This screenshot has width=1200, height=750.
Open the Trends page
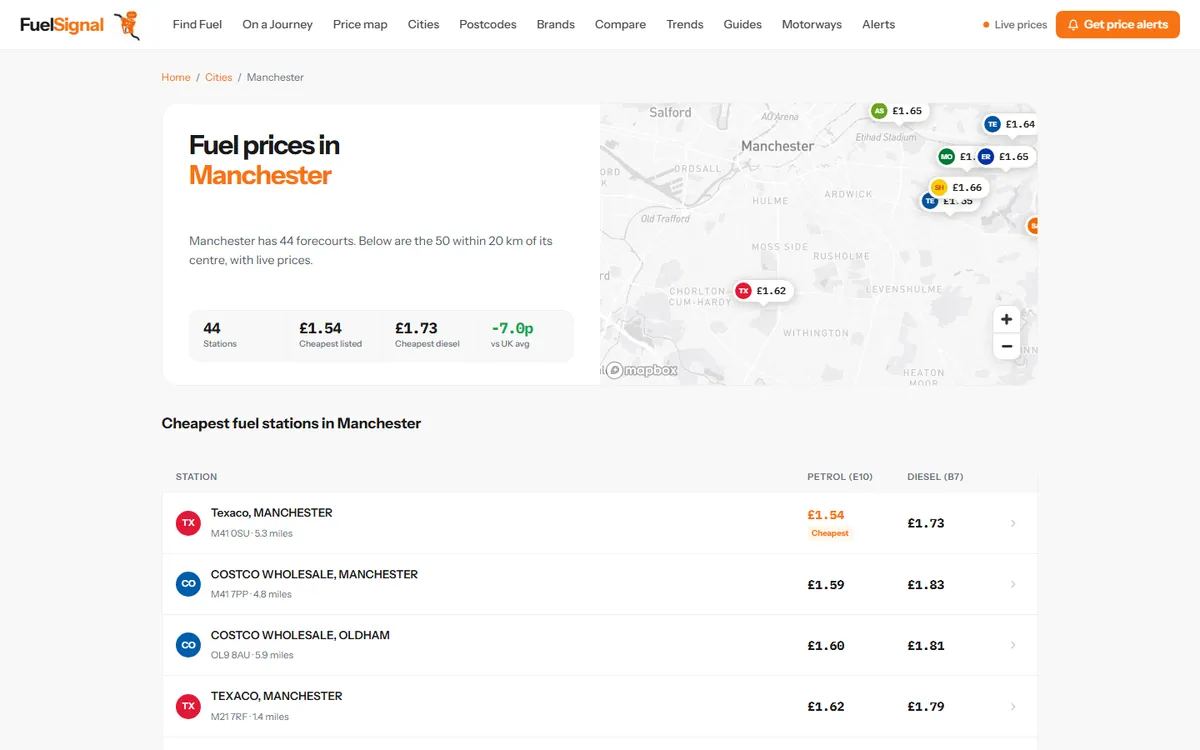(x=685, y=25)
